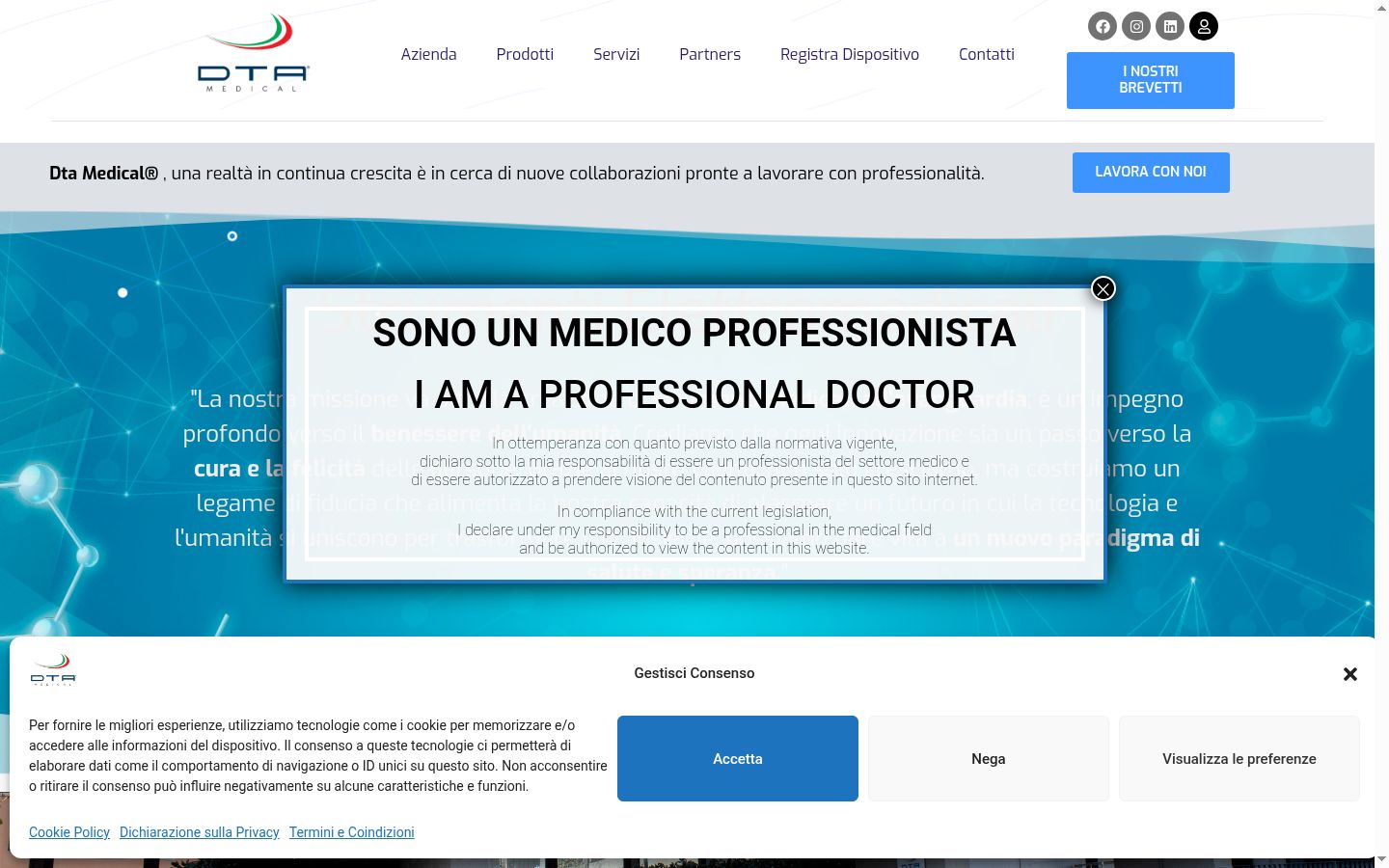
Task: Open the Prodotti menu
Action: pyautogui.click(x=525, y=54)
